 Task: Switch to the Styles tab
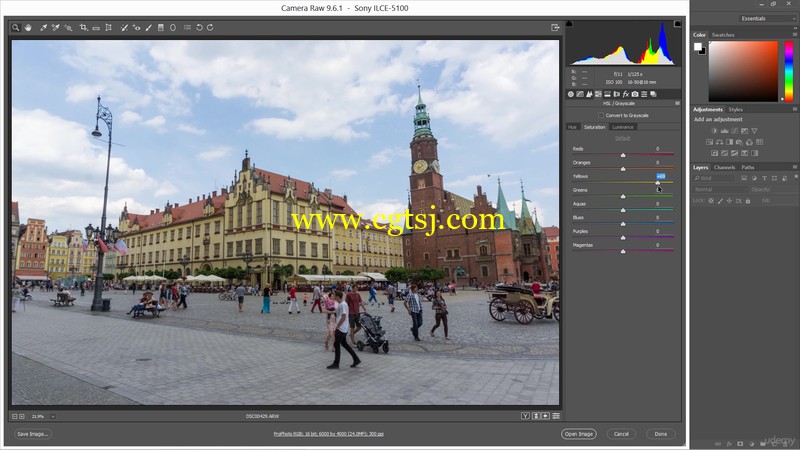pyautogui.click(x=735, y=109)
